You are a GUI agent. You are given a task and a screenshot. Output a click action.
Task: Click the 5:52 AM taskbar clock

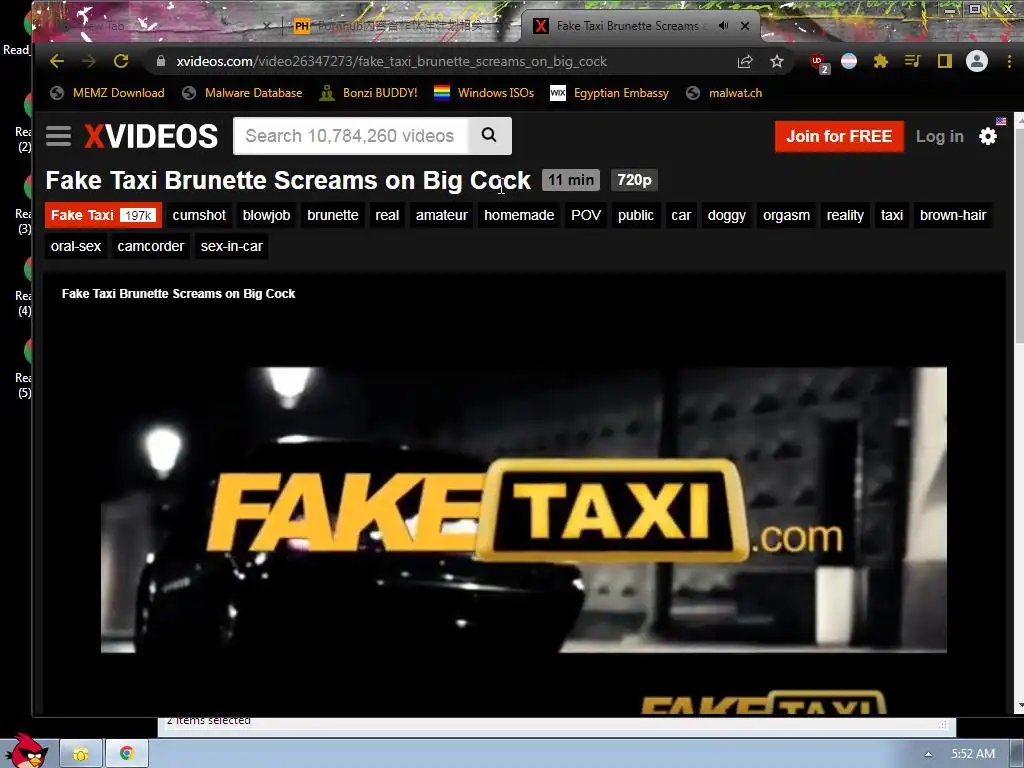(x=973, y=754)
